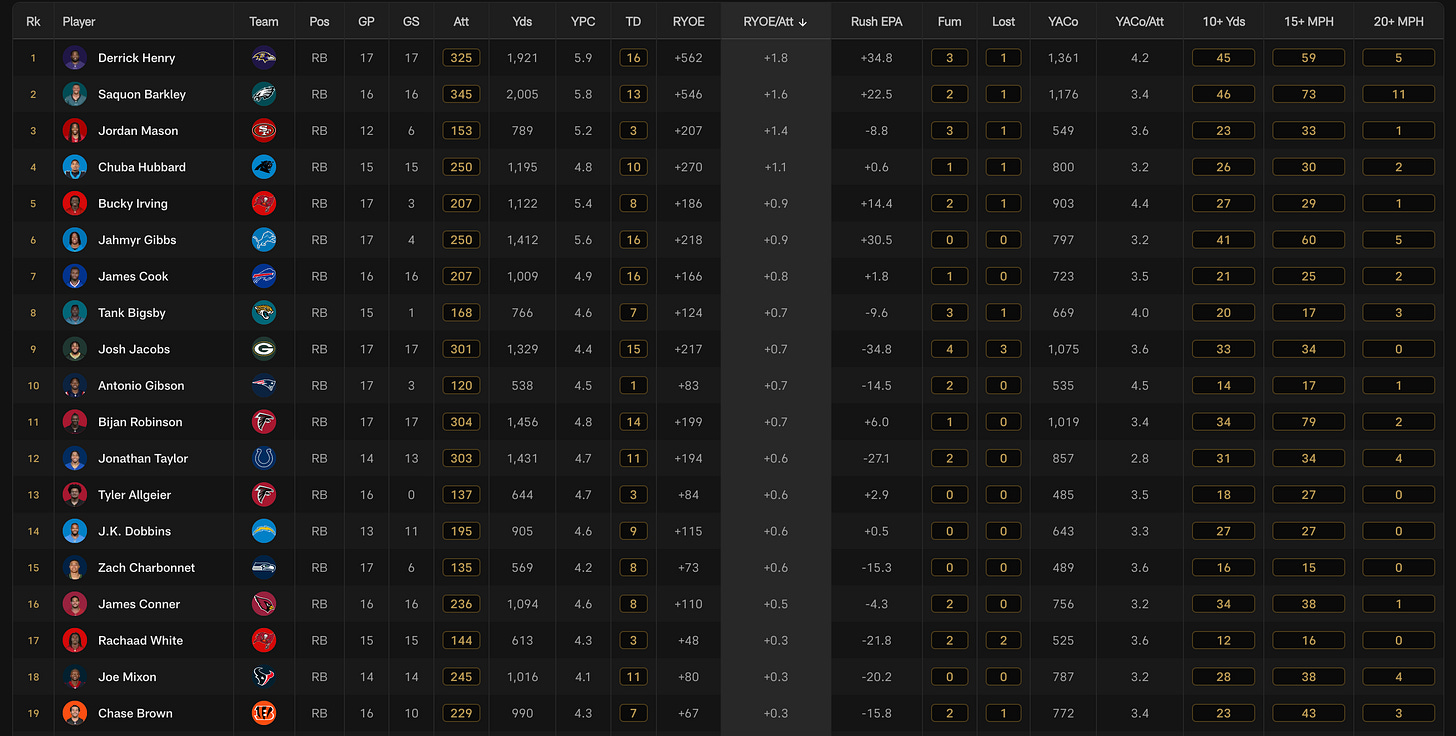Click the Cardinals logo in James Conner's row
Image resolution: width=1456 pixels, height=736 pixels.
coord(264,604)
